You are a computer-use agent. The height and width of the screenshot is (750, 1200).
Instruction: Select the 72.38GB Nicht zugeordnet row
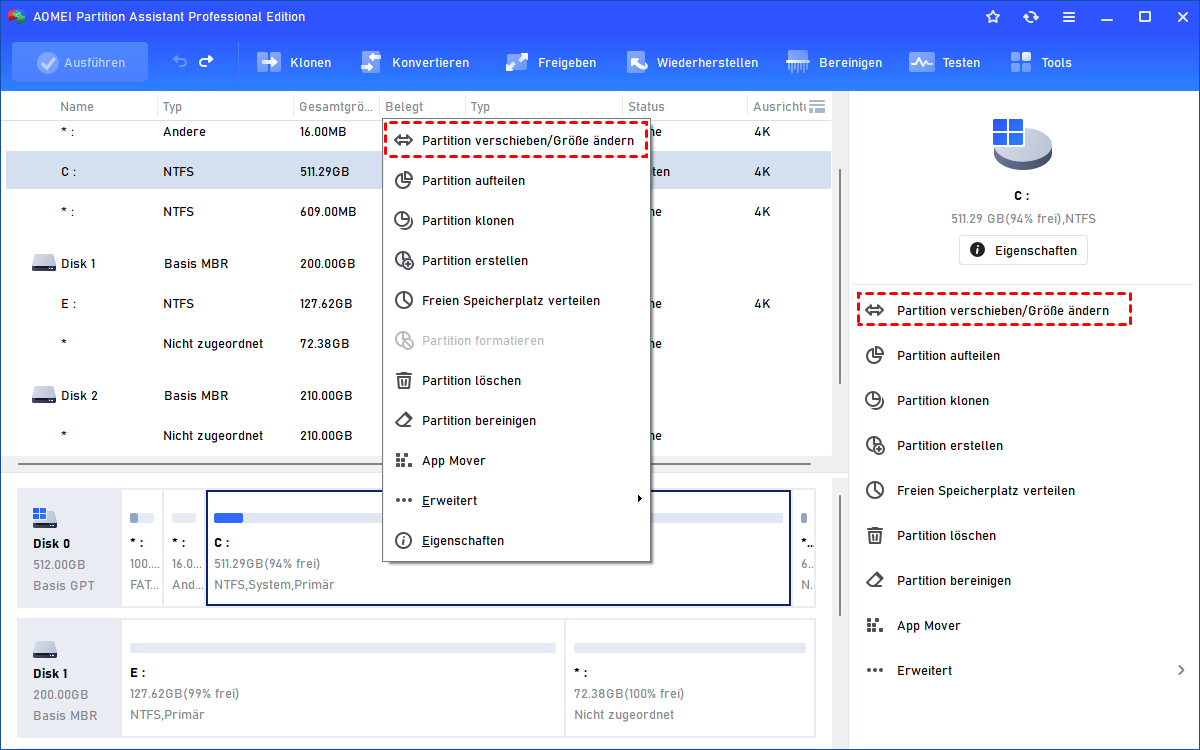[x=418, y=343]
